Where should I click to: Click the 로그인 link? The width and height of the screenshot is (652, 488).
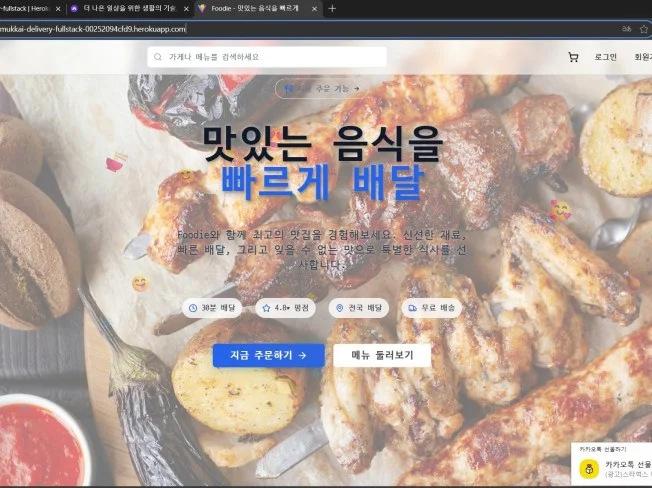pos(605,57)
